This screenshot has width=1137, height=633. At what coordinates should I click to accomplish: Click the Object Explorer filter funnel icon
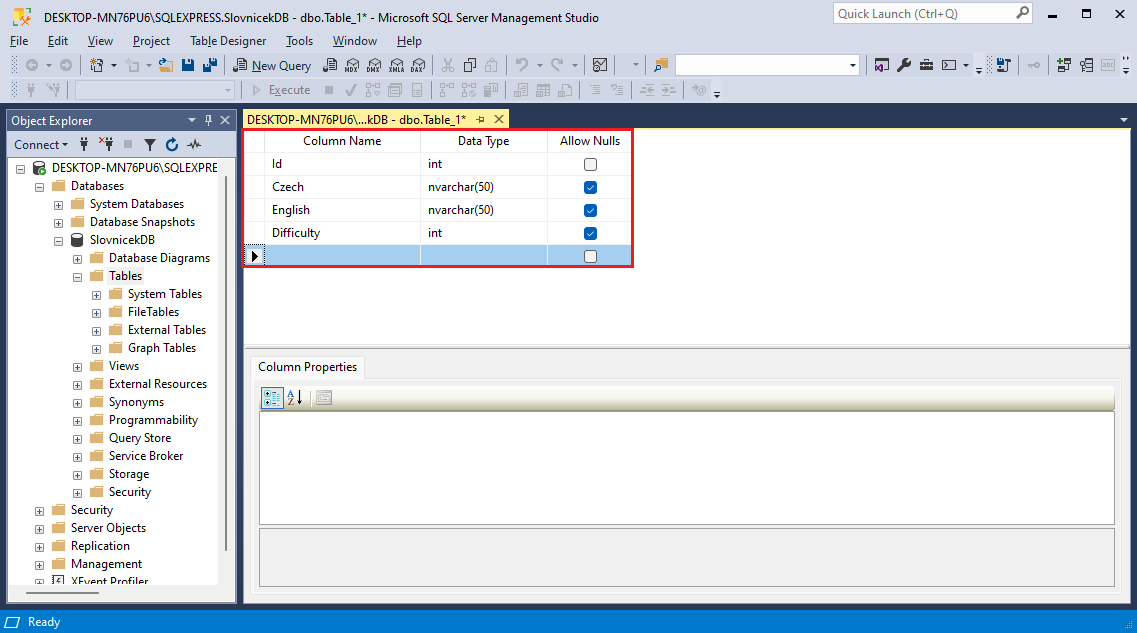pyautogui.click(x=150, y=145)
